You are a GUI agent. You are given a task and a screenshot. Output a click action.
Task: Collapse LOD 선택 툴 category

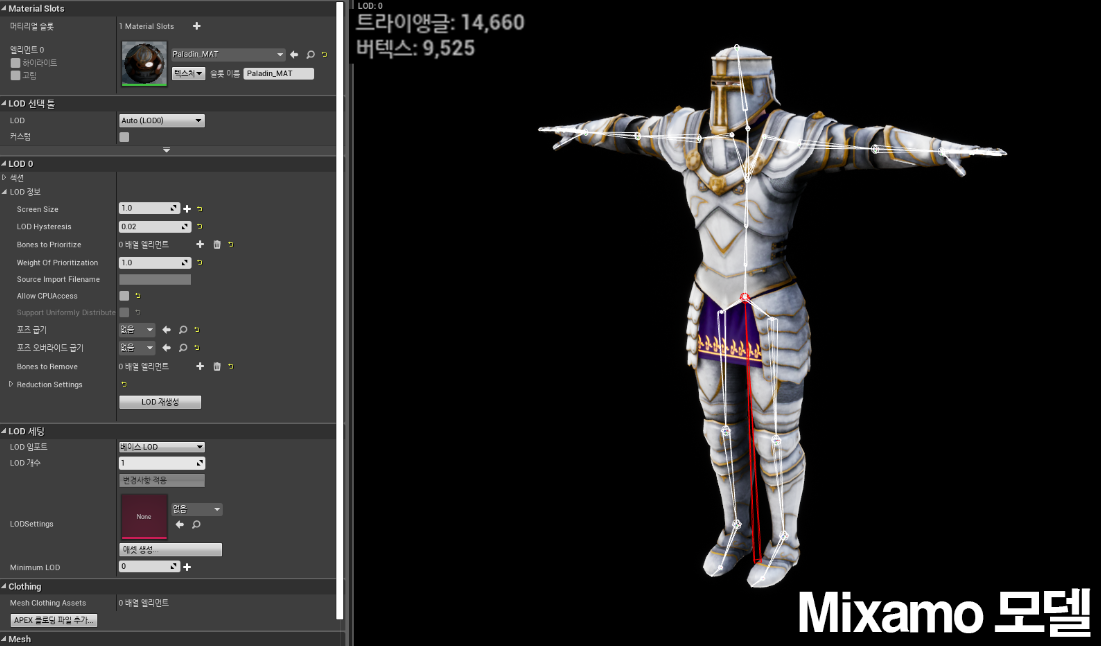coord(4,104)
